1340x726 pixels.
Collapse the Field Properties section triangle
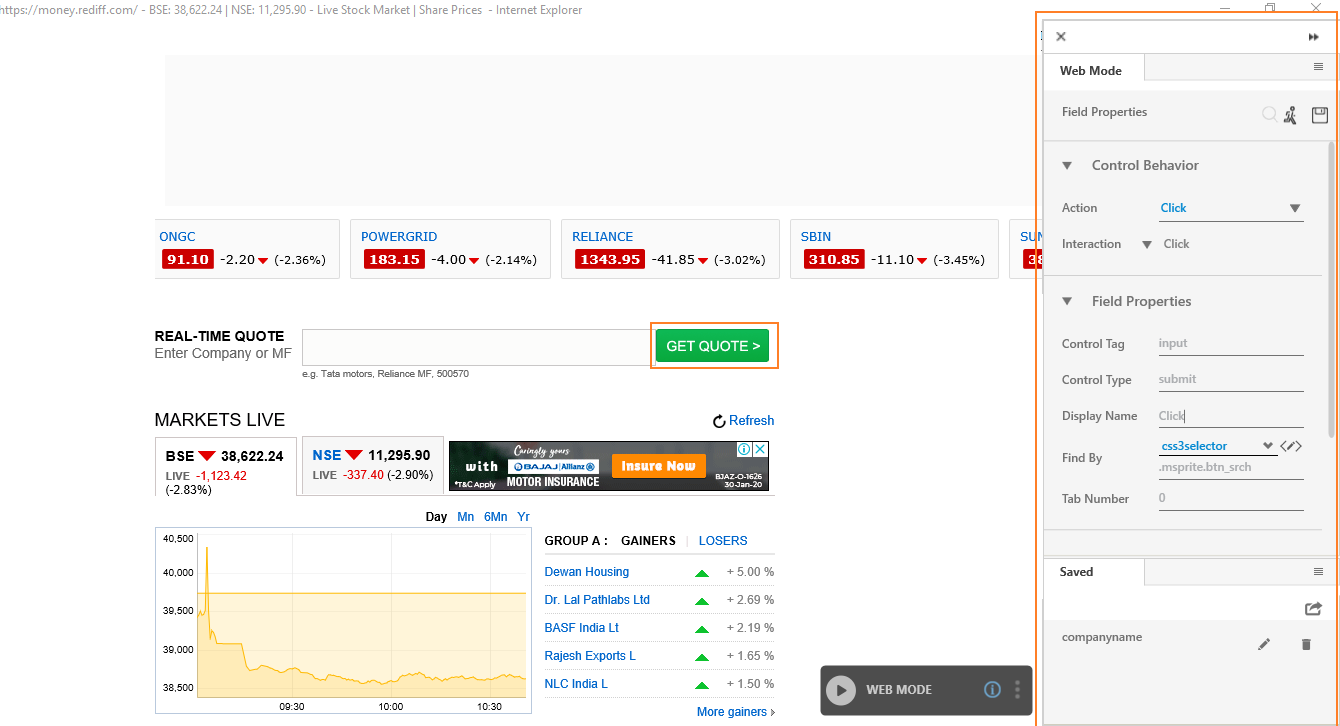pos(1067,301)
